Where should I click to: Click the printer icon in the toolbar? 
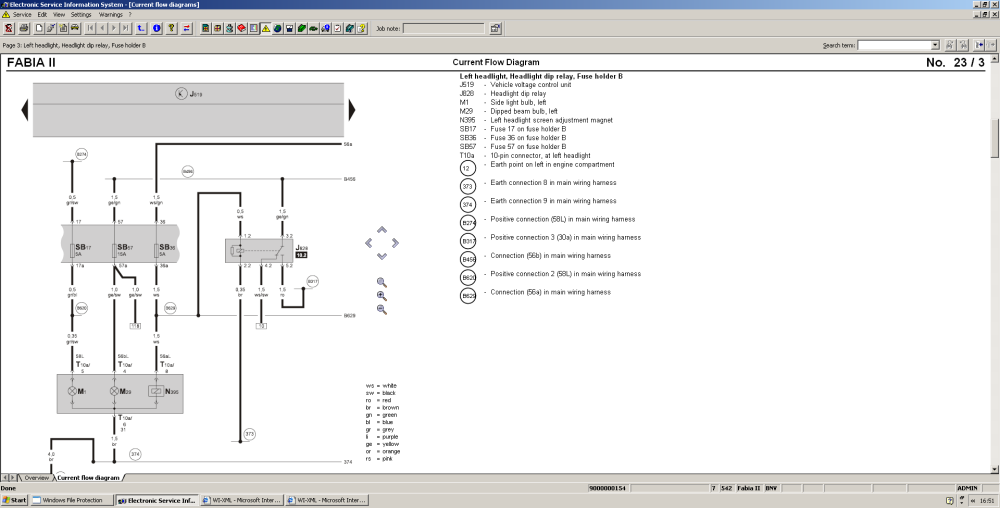click(24, 28)
